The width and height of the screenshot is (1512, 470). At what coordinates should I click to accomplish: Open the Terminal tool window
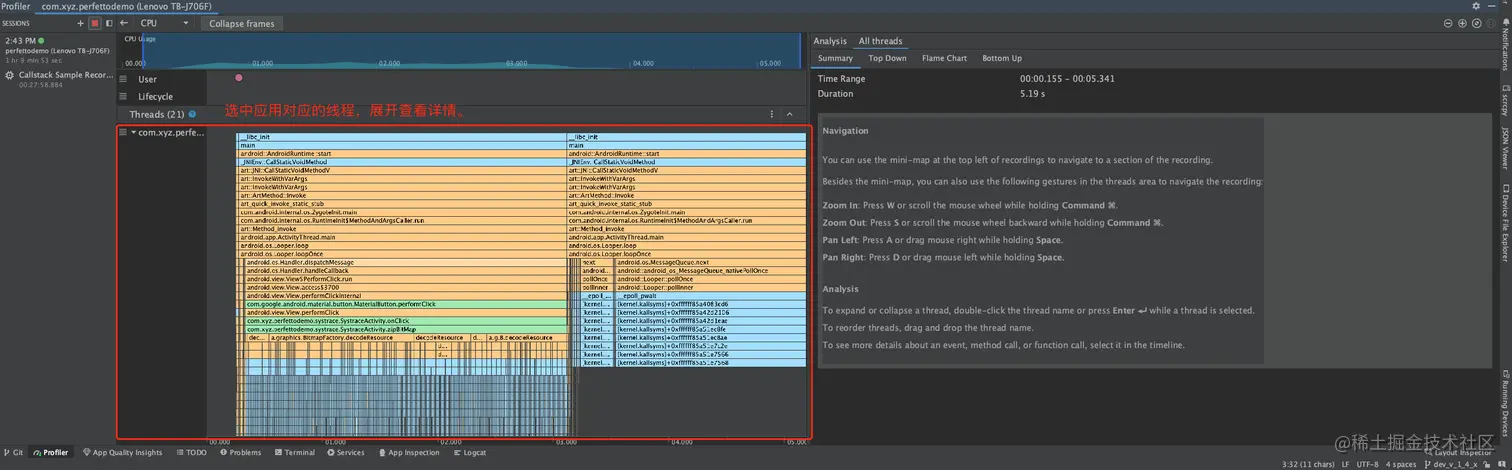(x=293, y=453)
